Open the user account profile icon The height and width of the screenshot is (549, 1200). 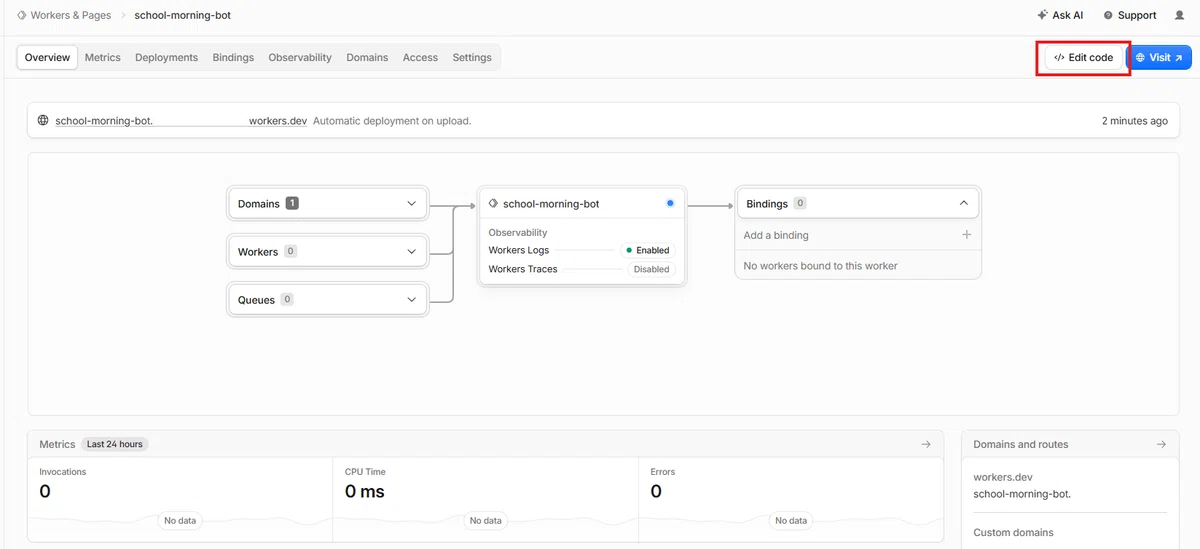[1179, 15]
